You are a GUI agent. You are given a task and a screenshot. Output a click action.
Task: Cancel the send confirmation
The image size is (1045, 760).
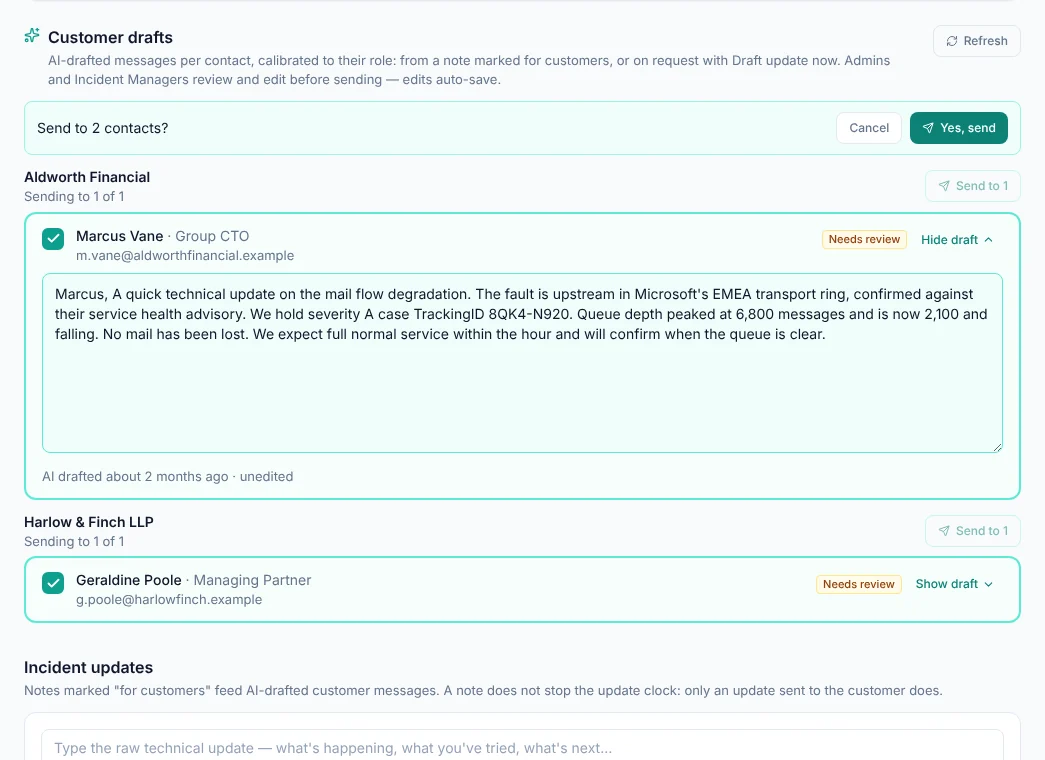point(868,128)
